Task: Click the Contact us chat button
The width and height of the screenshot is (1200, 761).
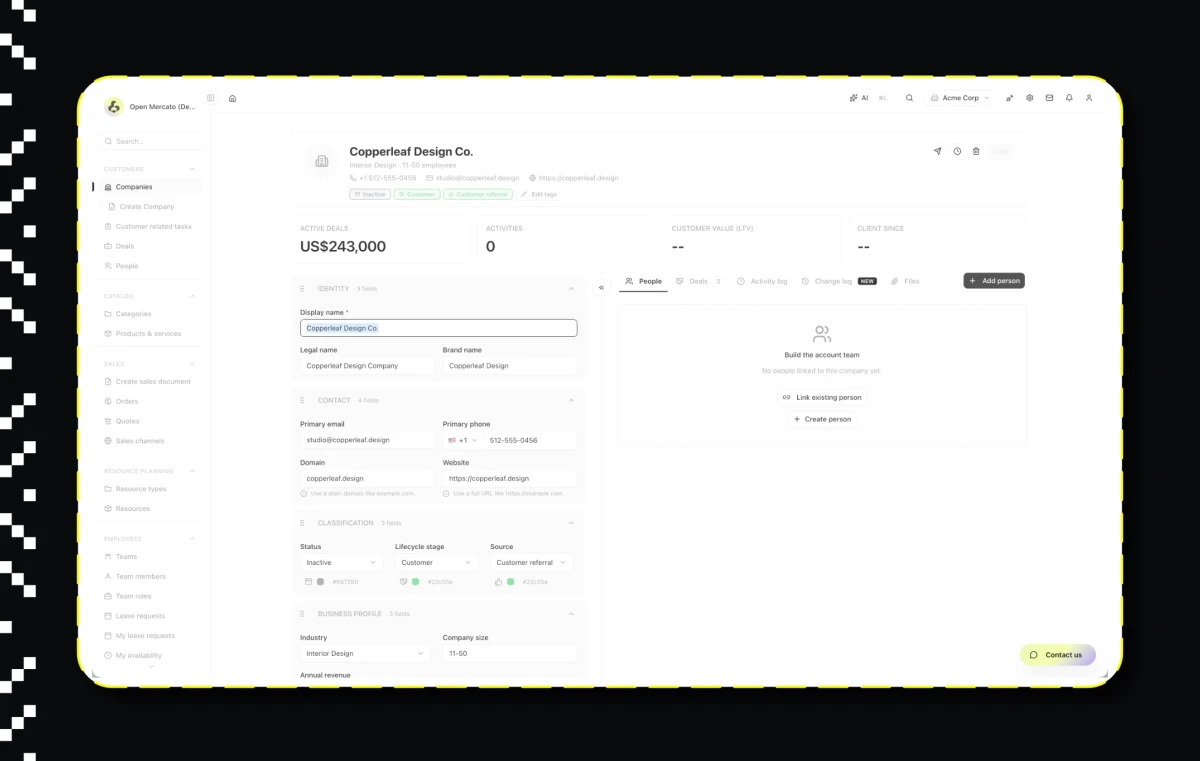Action: pos(1058,655)
